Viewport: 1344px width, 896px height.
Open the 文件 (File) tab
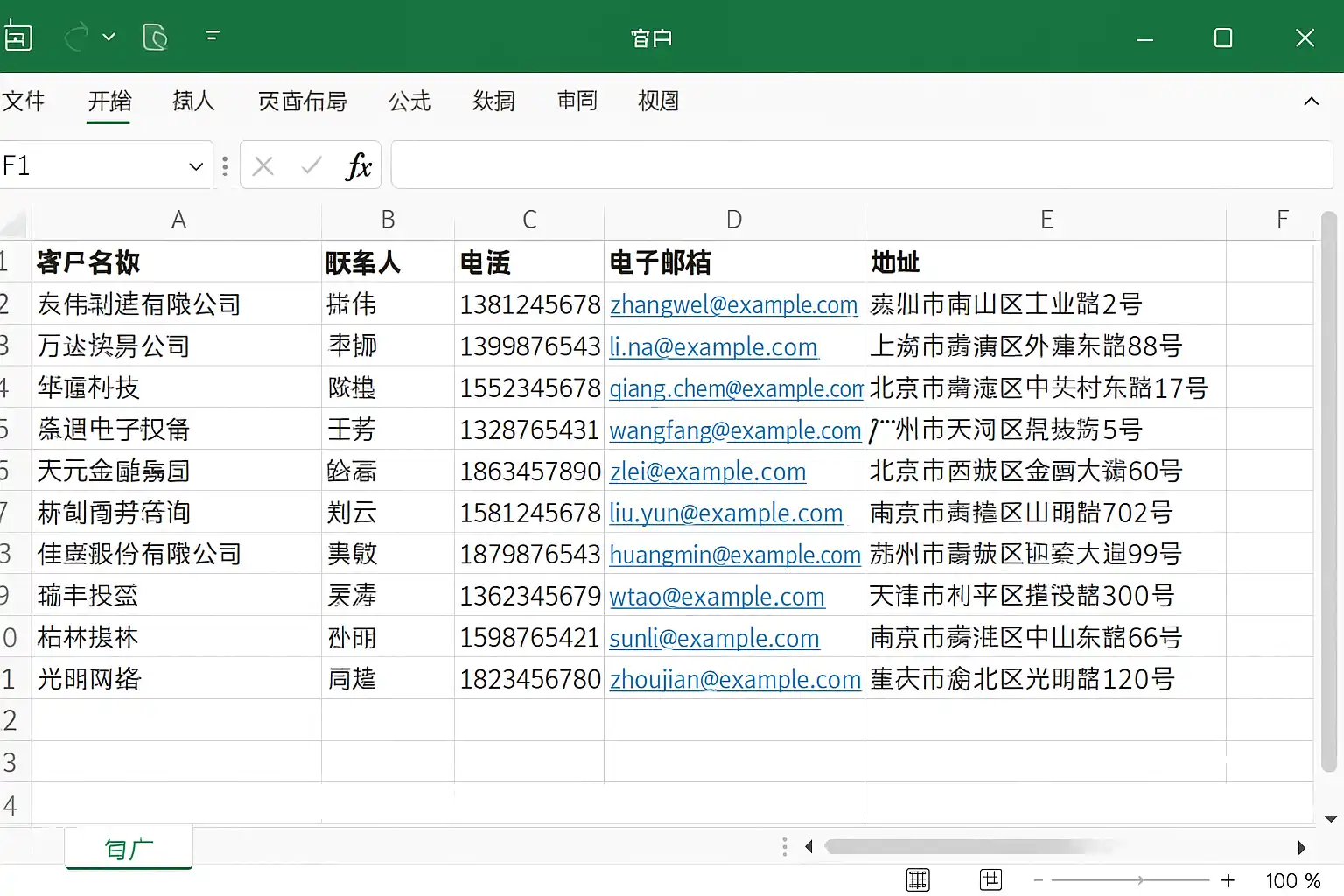[24, 101]
